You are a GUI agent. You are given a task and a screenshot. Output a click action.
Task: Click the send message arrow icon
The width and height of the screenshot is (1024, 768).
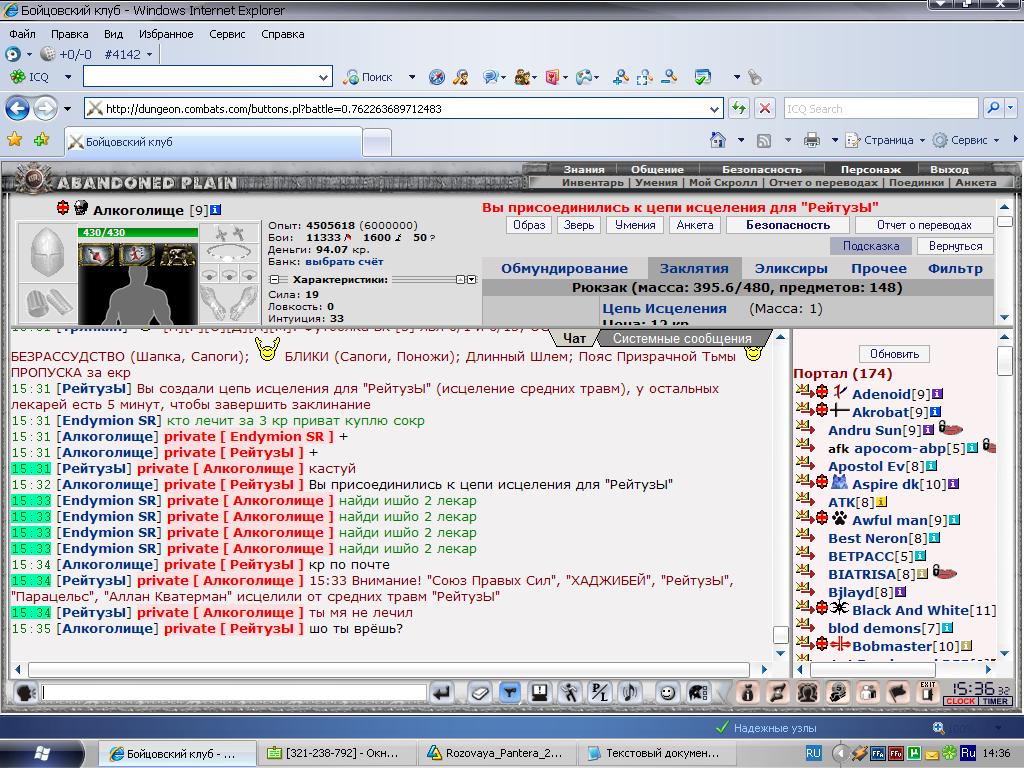tap(442, 692)
